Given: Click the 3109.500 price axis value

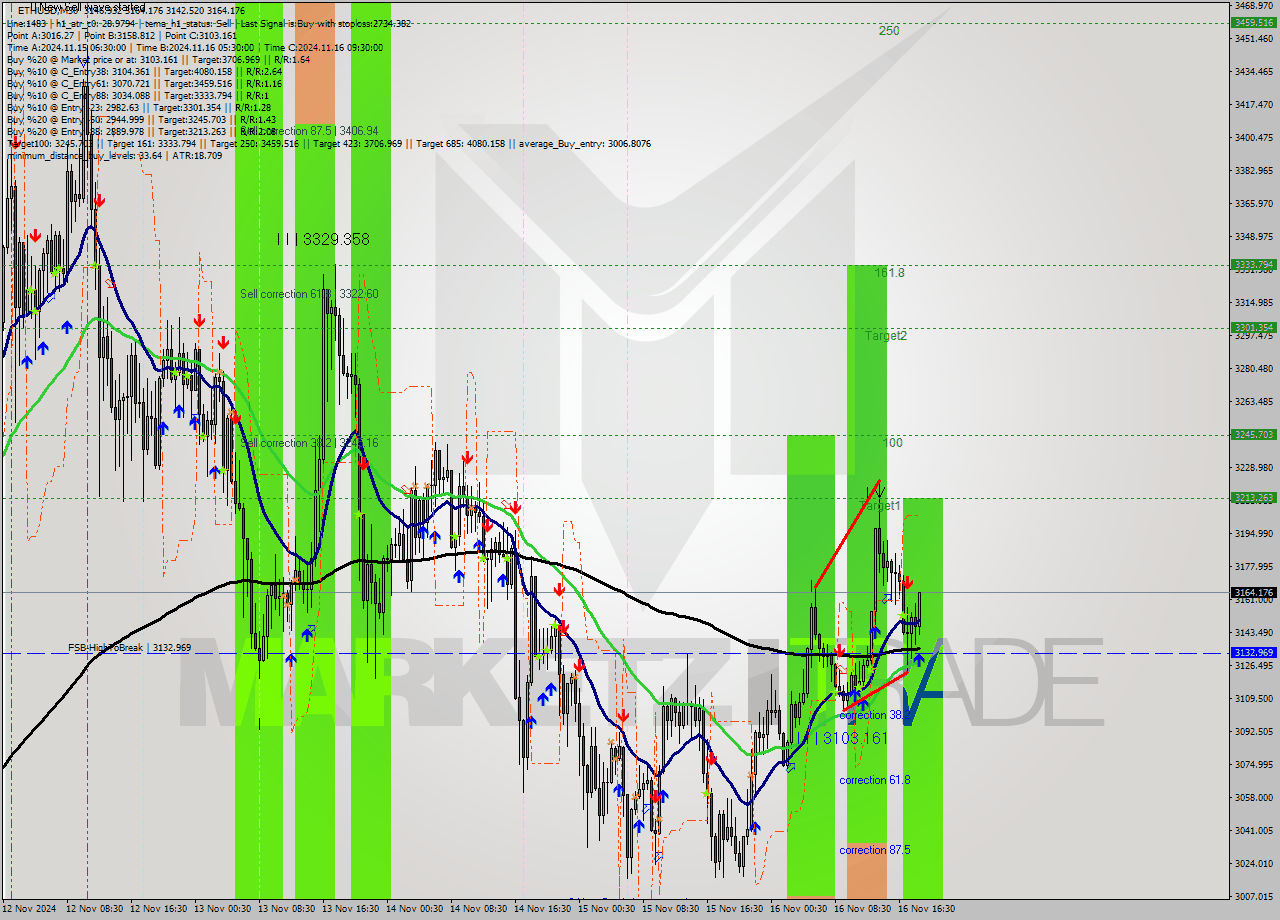Looking at the screenshot, I should pos(1253,698).
